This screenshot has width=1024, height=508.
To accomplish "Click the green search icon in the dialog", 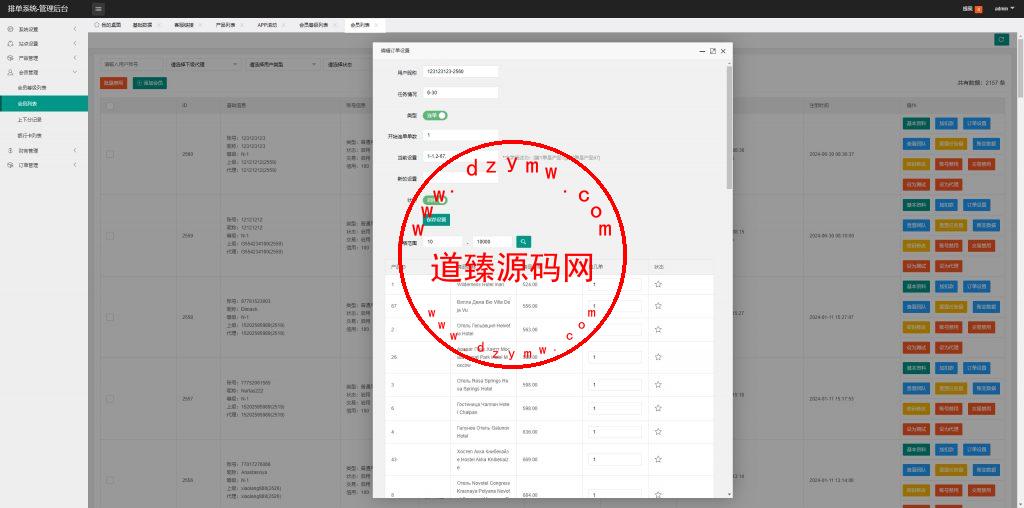I will click(x=523, y=242).
